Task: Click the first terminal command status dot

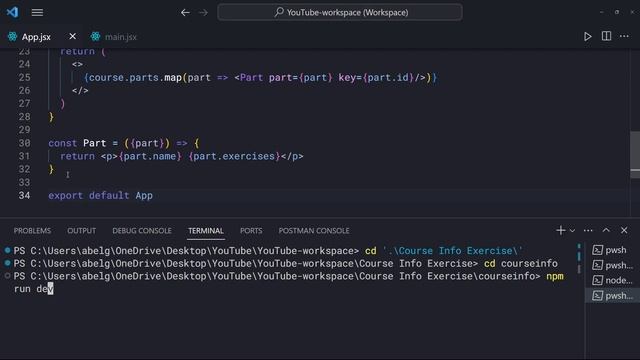Action: [7, 250]
